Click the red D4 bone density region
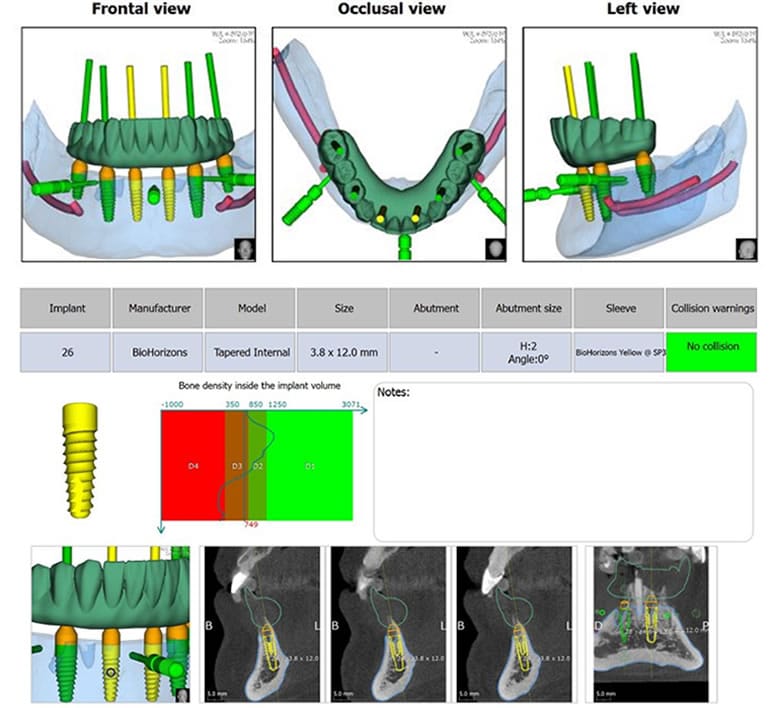This screenshot has width=771, height=708. 192,466
